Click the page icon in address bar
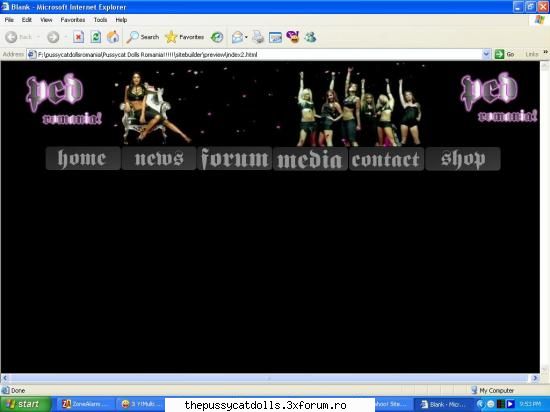This screenshot has width=550, height=412. 32,54
